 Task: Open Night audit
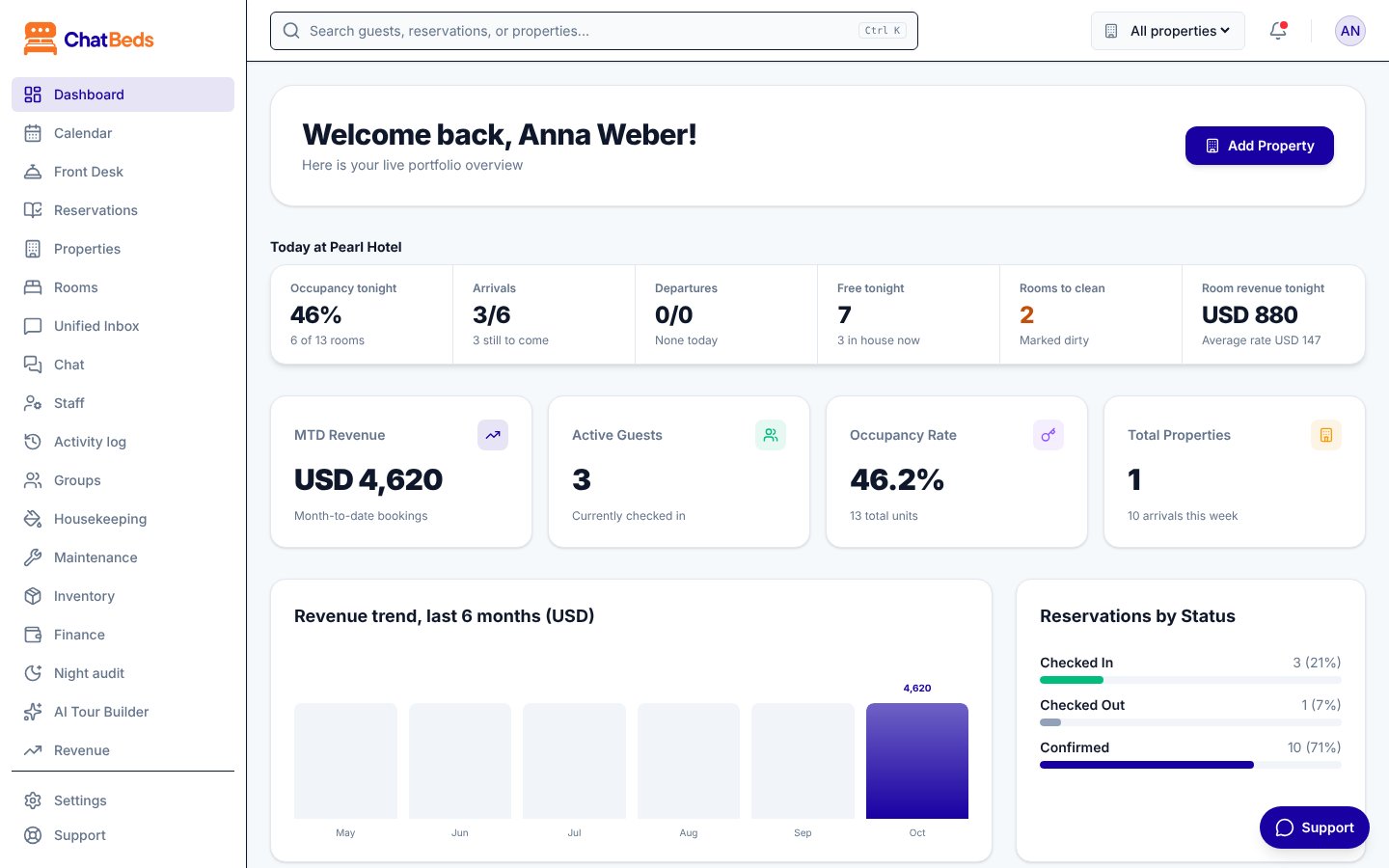[x=123, y=673]
